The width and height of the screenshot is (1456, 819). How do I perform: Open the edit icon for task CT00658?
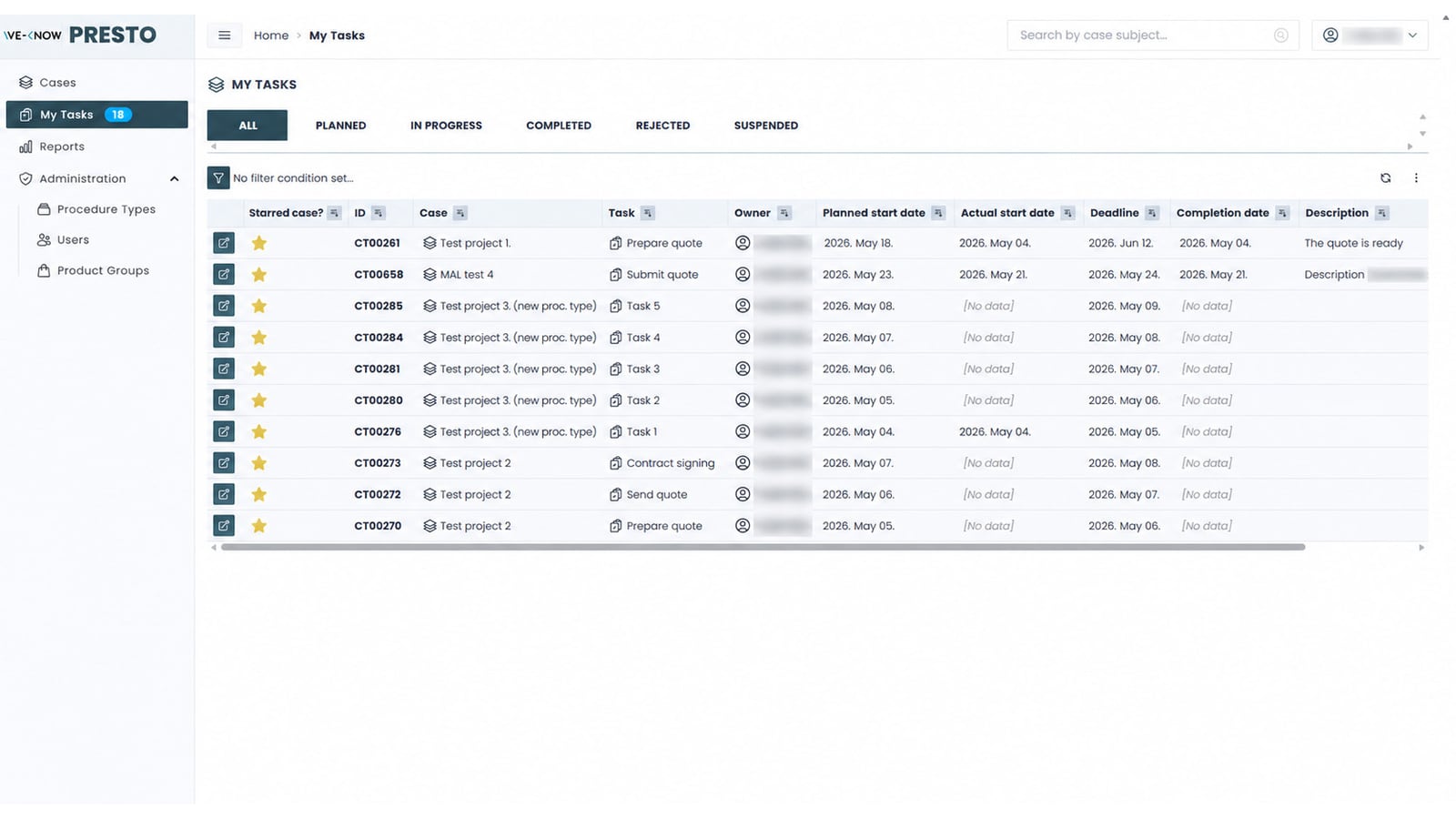click(x=224, y=274)
